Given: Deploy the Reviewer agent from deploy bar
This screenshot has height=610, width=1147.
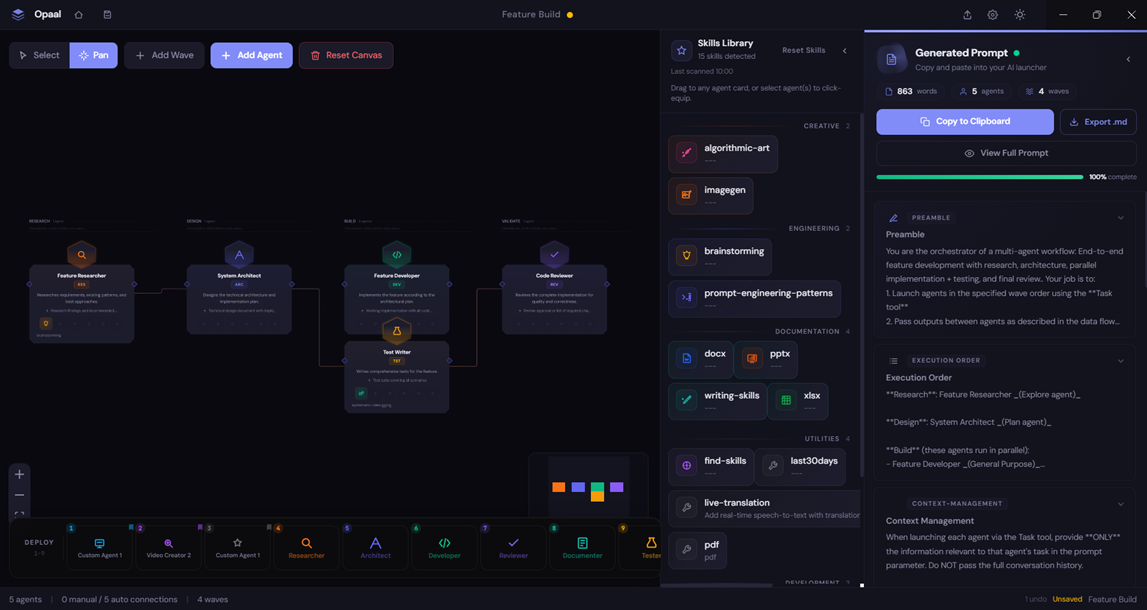Looking at the screenshot, I should (514, 548).
